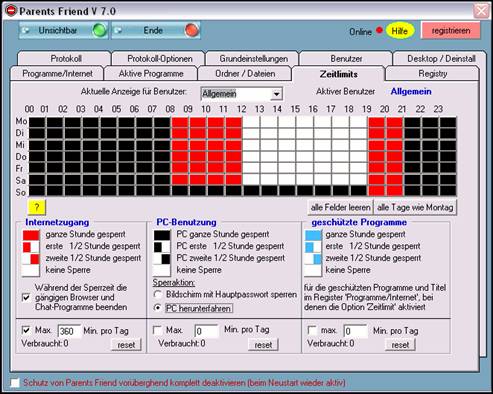Switch to the Benutzer tab

point(346,59)
